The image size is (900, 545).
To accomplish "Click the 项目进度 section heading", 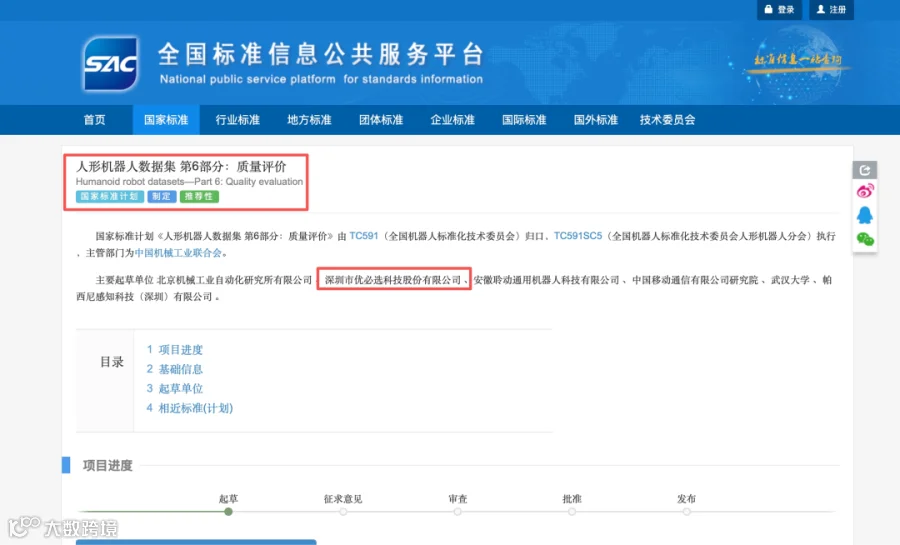I will 107,465.
